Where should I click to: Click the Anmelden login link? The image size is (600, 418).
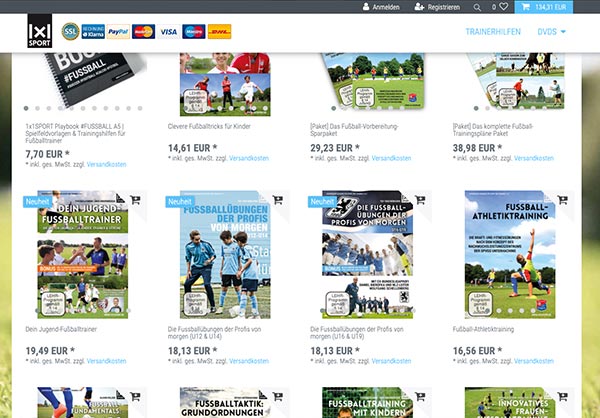click(391, 7)
